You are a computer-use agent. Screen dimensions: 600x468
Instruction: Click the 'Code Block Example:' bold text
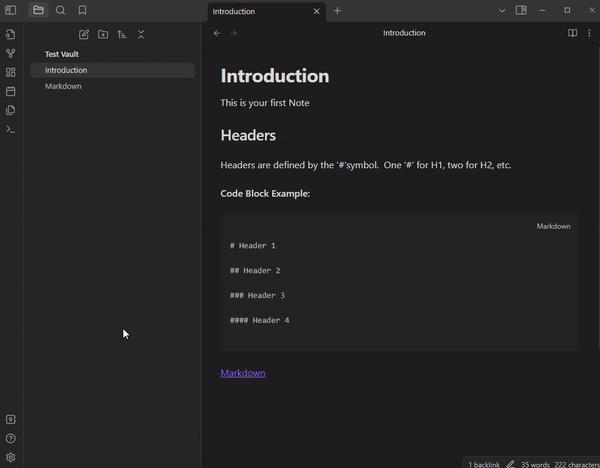pos(265,194)
